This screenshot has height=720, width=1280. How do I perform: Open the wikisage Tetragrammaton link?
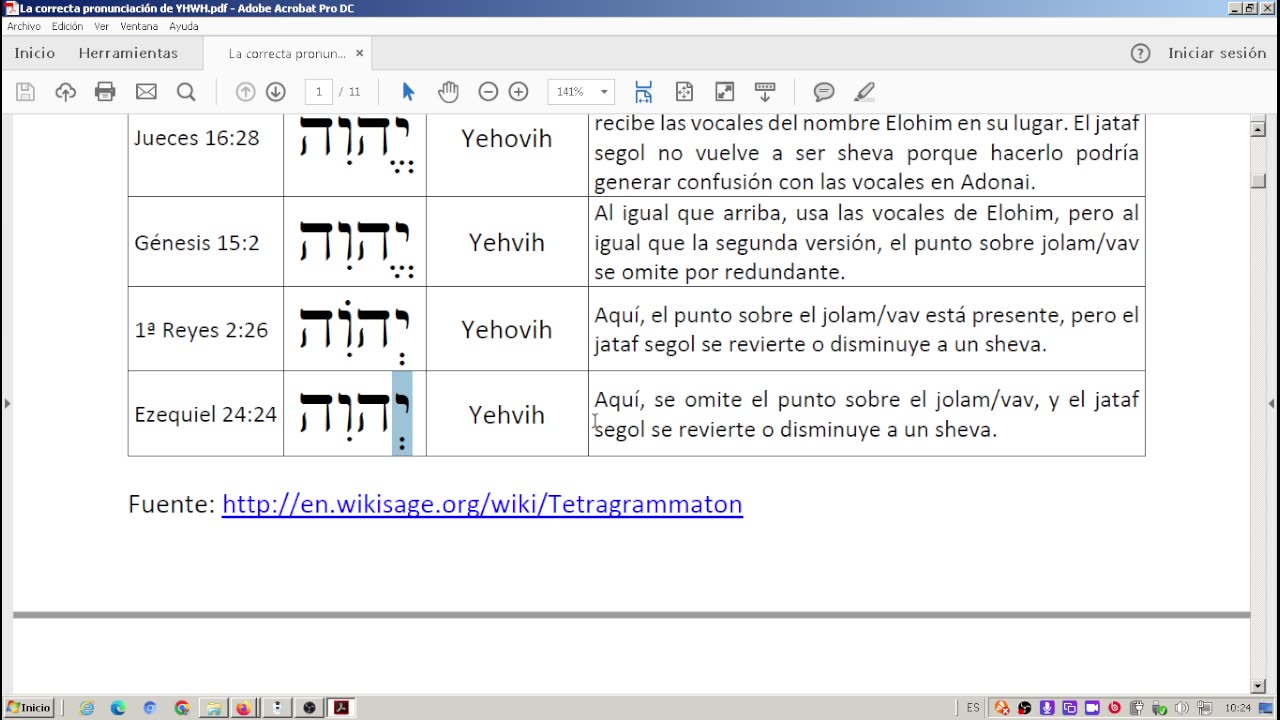(482, 504)
